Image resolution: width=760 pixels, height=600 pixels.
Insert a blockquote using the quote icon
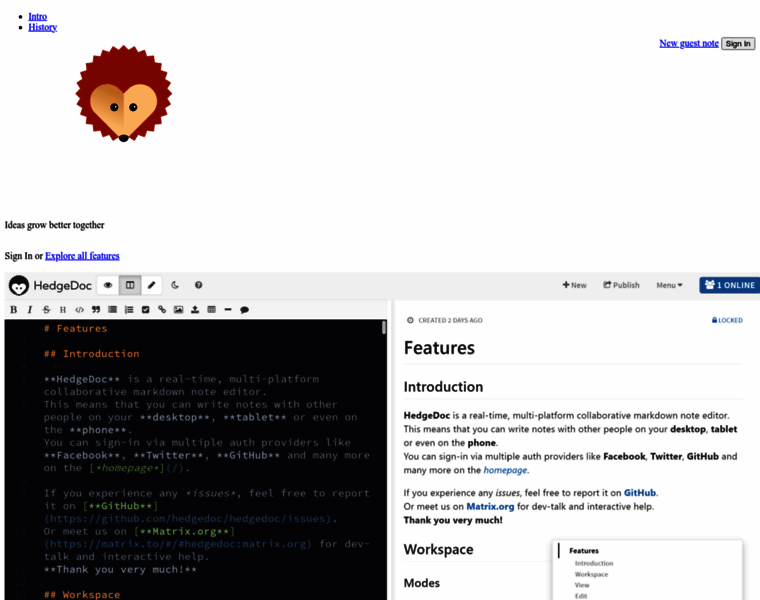point(96,310)
